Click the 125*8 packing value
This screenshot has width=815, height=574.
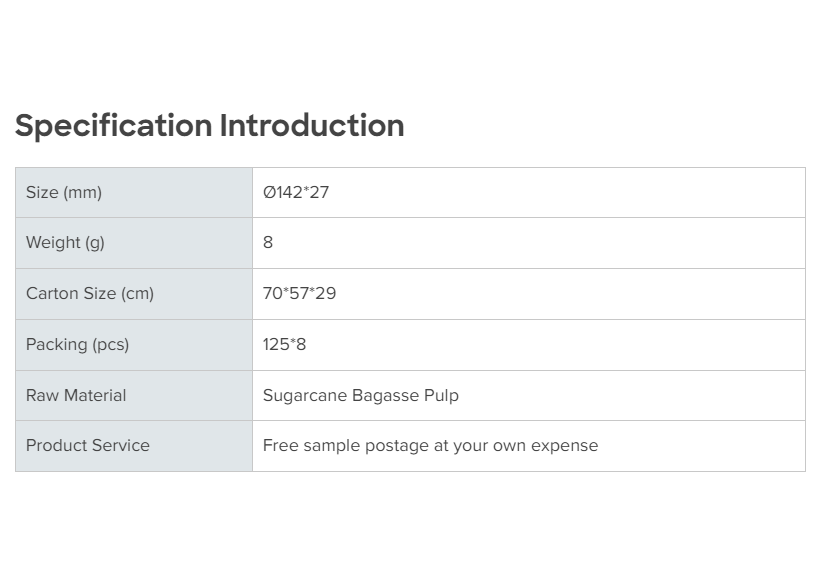(x=285, y=344)
